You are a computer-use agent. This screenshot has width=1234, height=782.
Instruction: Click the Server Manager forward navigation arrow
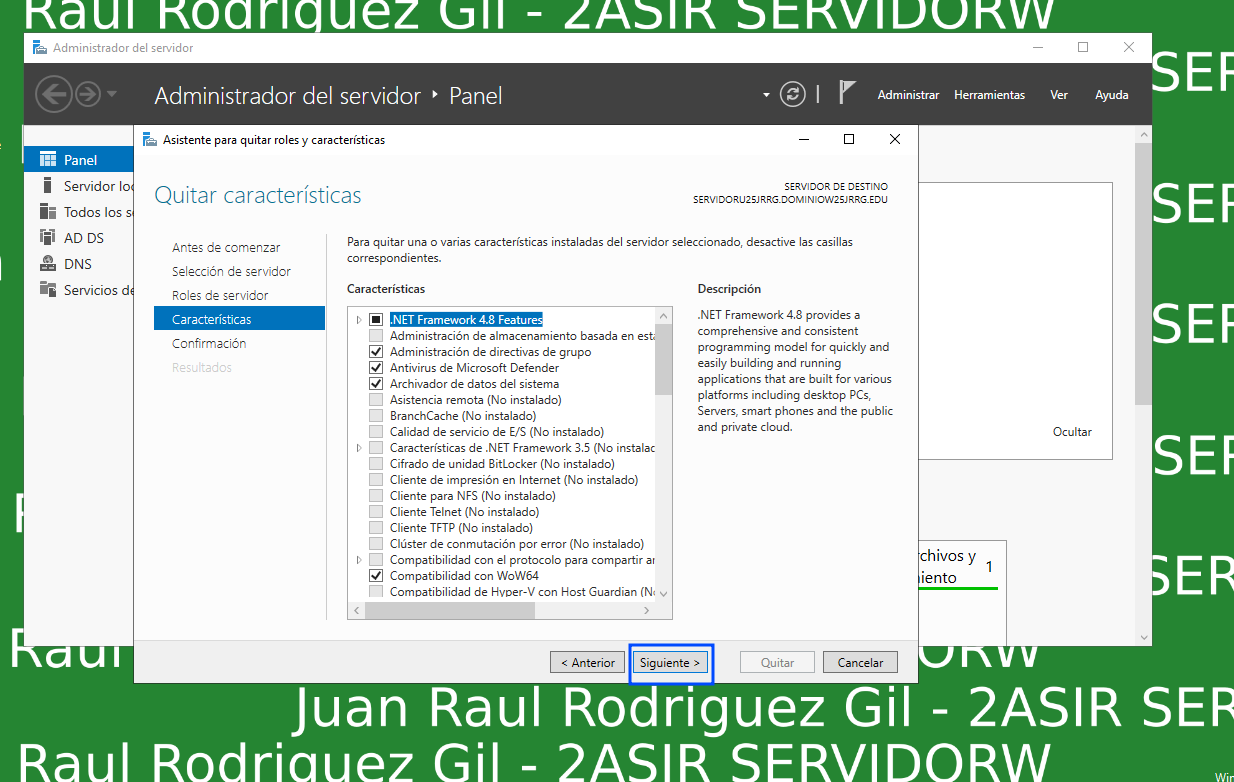point(88,94)
